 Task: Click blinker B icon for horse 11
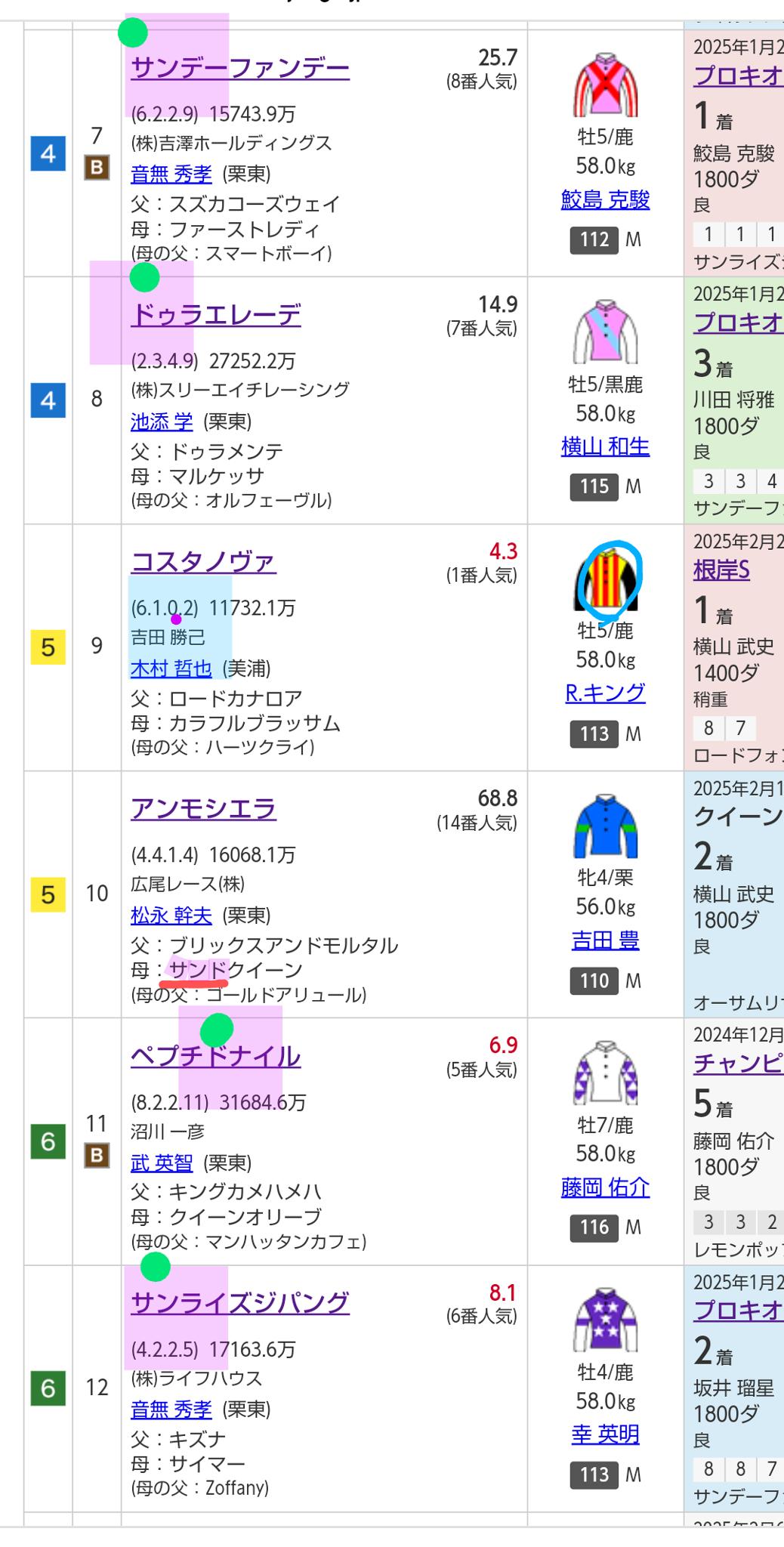tap(97, 1155)
